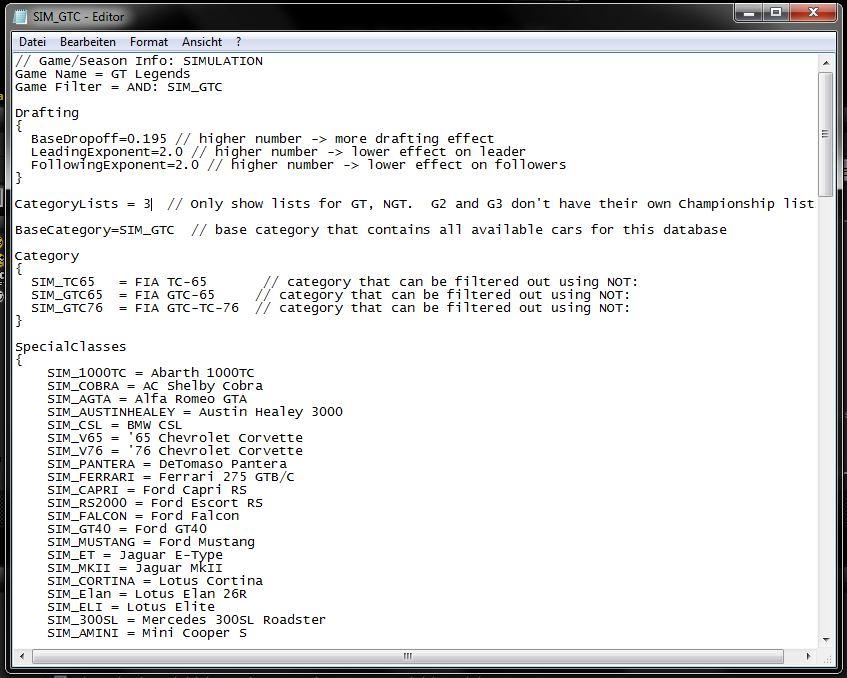Click the text 'Game Filter = AND: SIM_GTC'
This screenshot has width=847, height=678.
tap(118, 87)
